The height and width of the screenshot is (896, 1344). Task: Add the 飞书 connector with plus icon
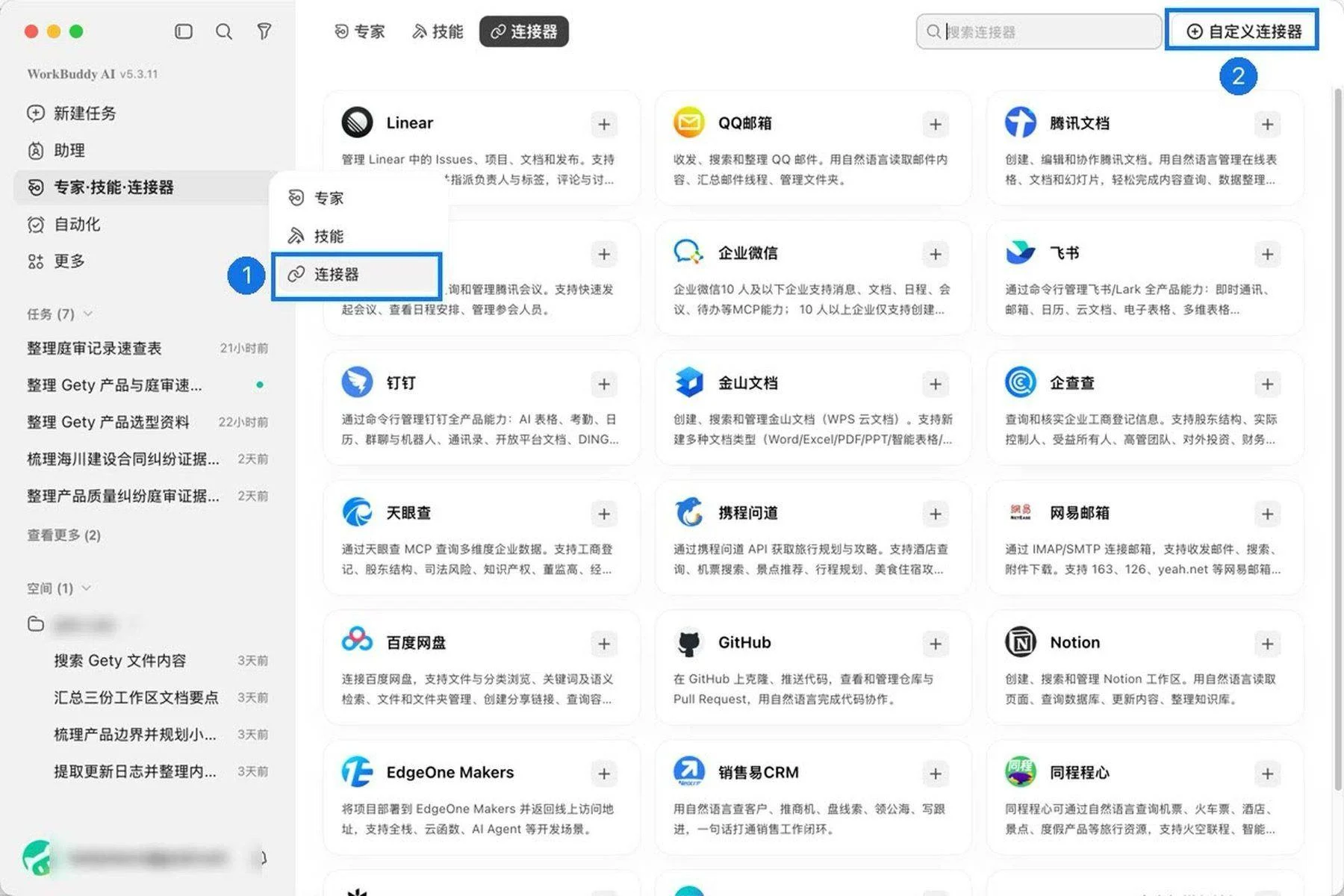pyautogui.click(x=1267, y=254)
